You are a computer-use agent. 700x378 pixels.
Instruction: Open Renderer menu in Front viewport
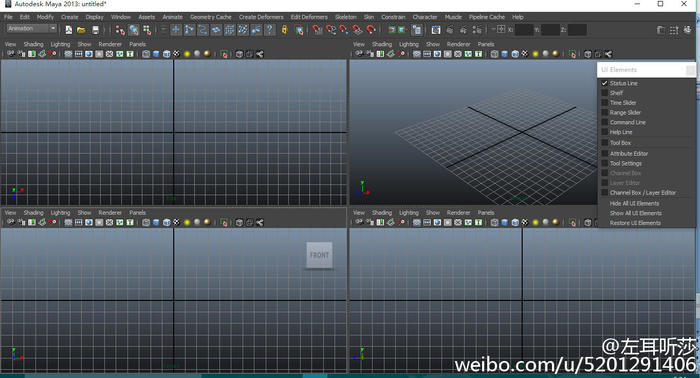[110, 213]
